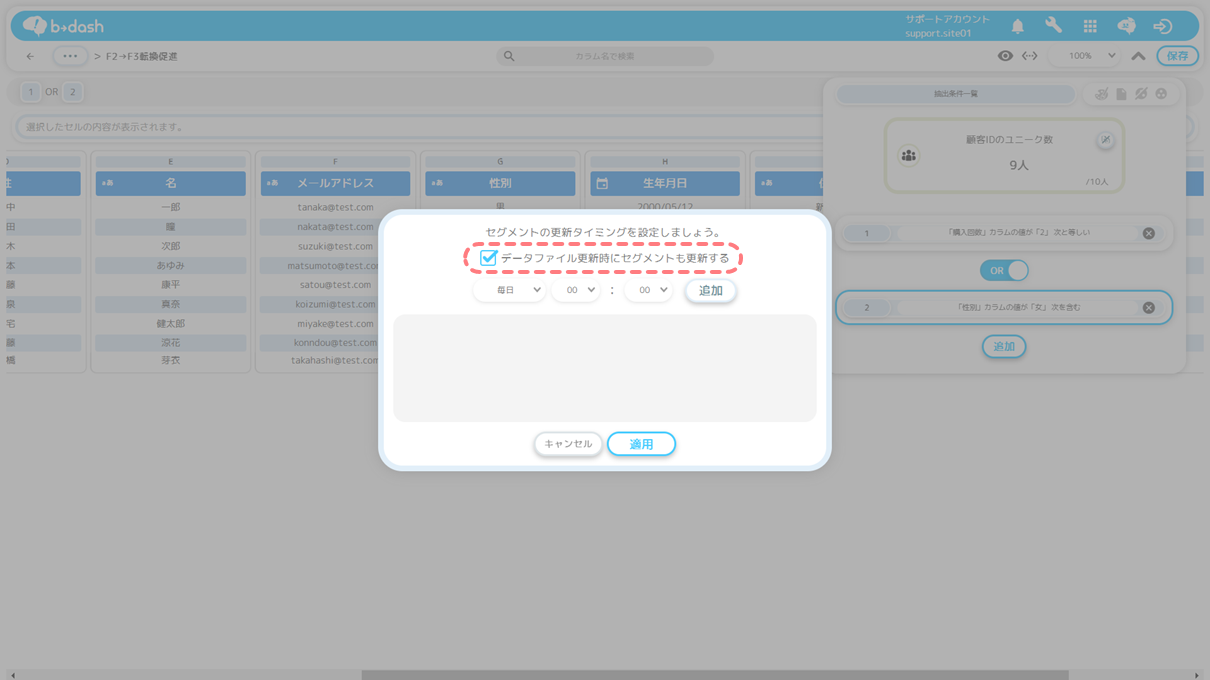
Task: Click the calendar icon in 生年月日 header
Action: pyautogui.click(x=602, y=184)
